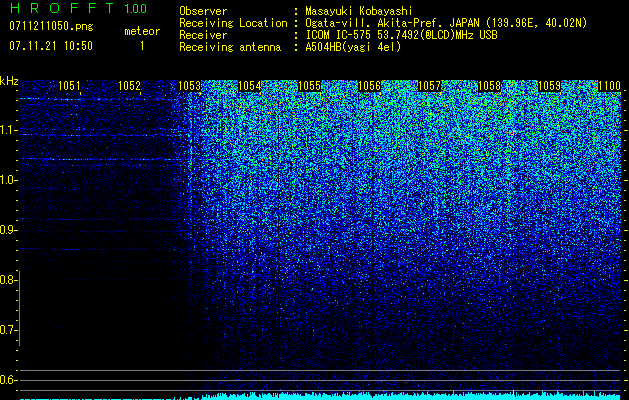
Task: Click the 1054 time marker
Action: (250, 86)
